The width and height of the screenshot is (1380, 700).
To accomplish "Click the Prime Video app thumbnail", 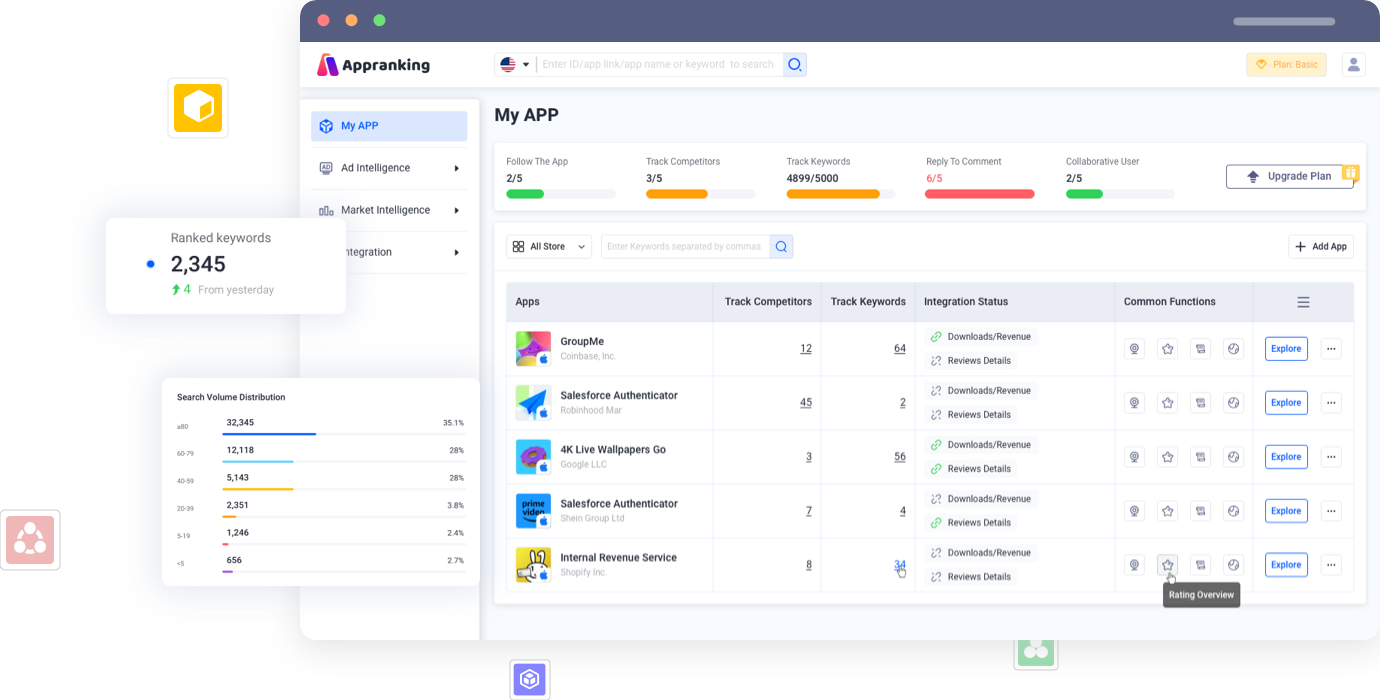I will [x=533, y=511].
